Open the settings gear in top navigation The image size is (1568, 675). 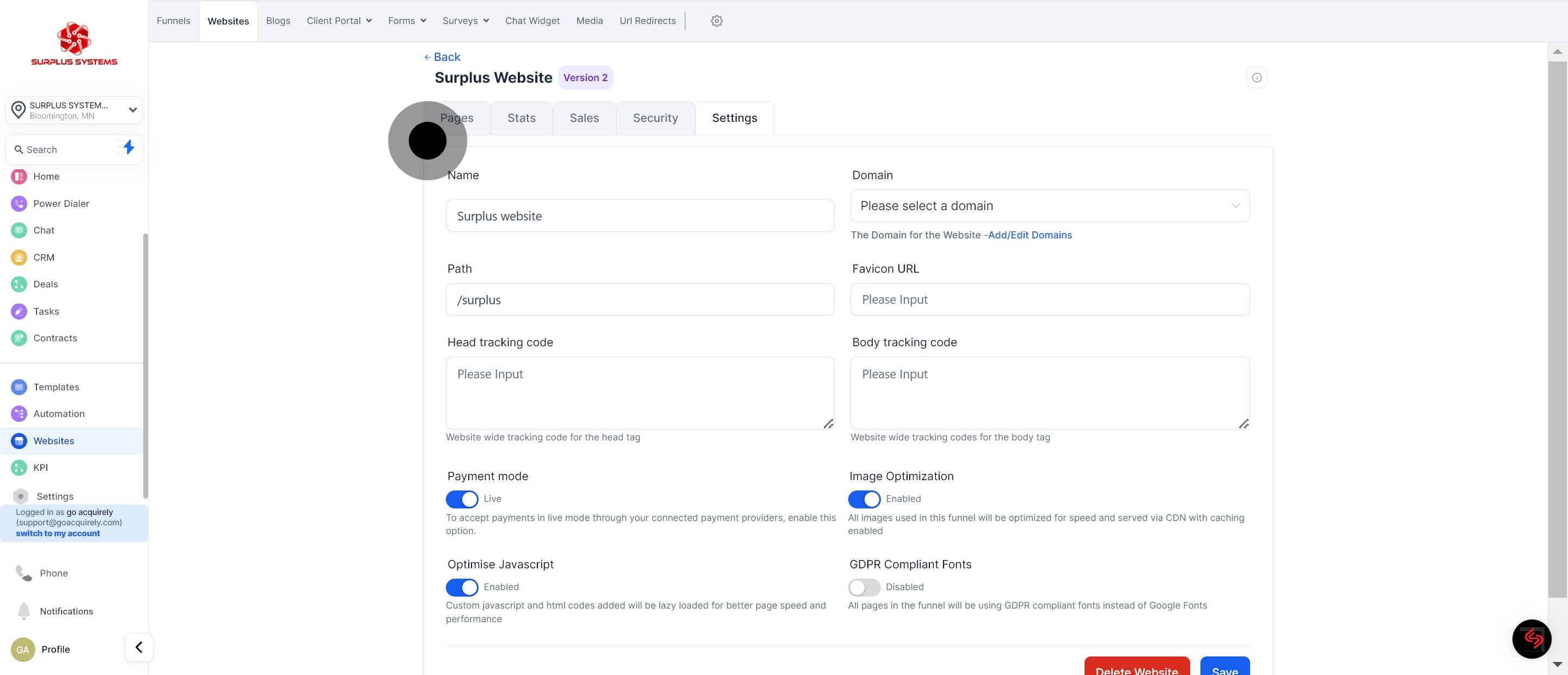(716, 21)
